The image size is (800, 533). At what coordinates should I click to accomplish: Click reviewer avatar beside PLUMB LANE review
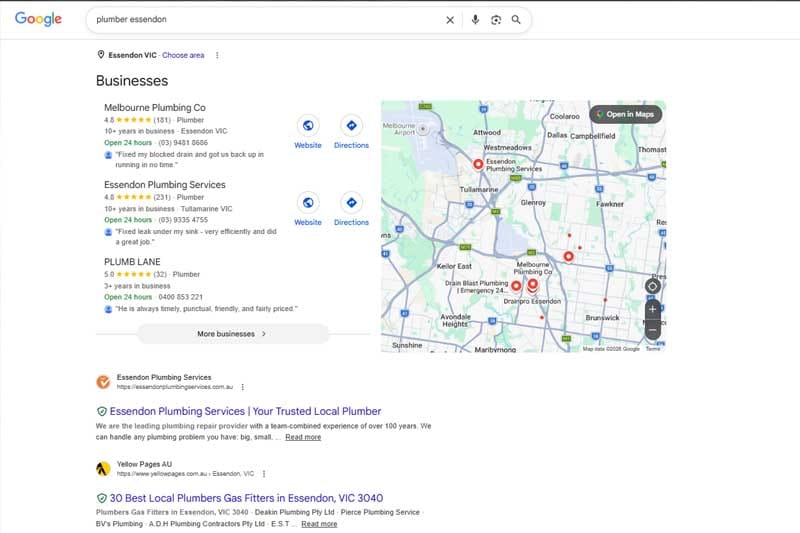click(x=108, y=309)
